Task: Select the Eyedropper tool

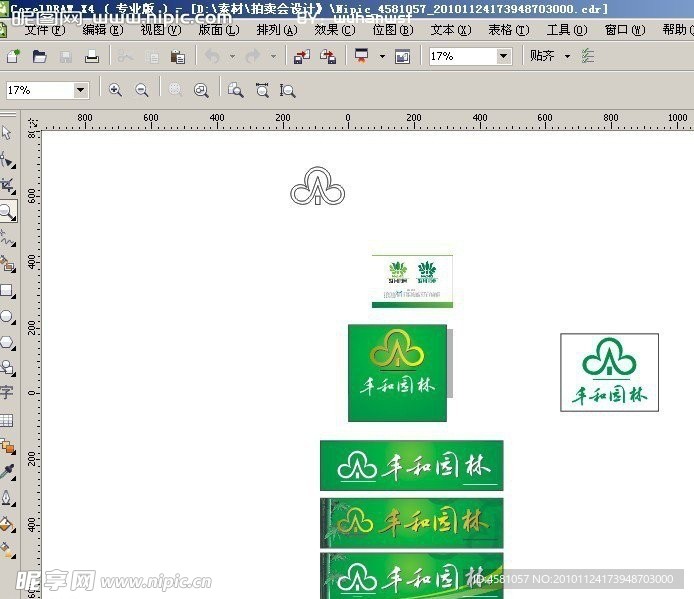Action: click(x=8, y=472)
